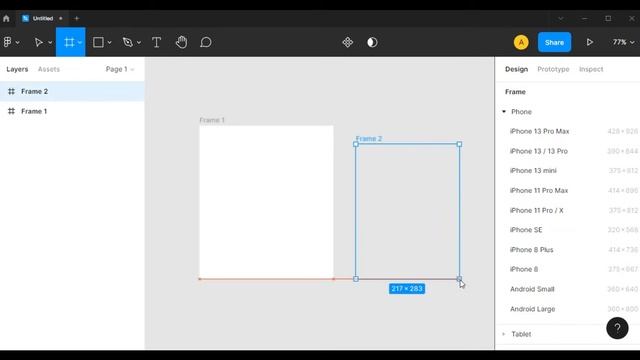Viewport: 640px width, 360px height.
Task: Click the Frame 1 canvas label
Action: pyautogui.click(x=212, y=120)
